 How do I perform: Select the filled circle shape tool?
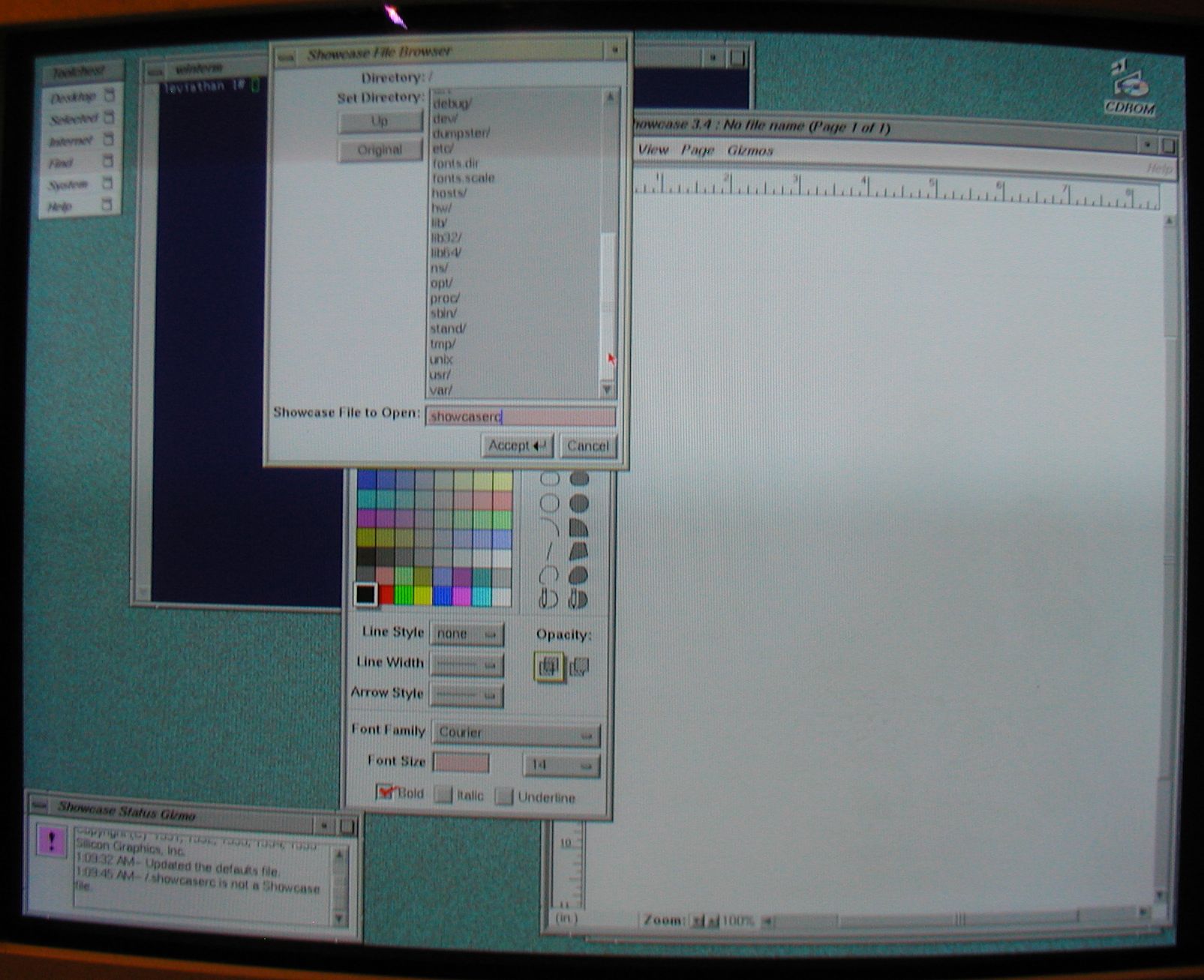coord(578,503)
